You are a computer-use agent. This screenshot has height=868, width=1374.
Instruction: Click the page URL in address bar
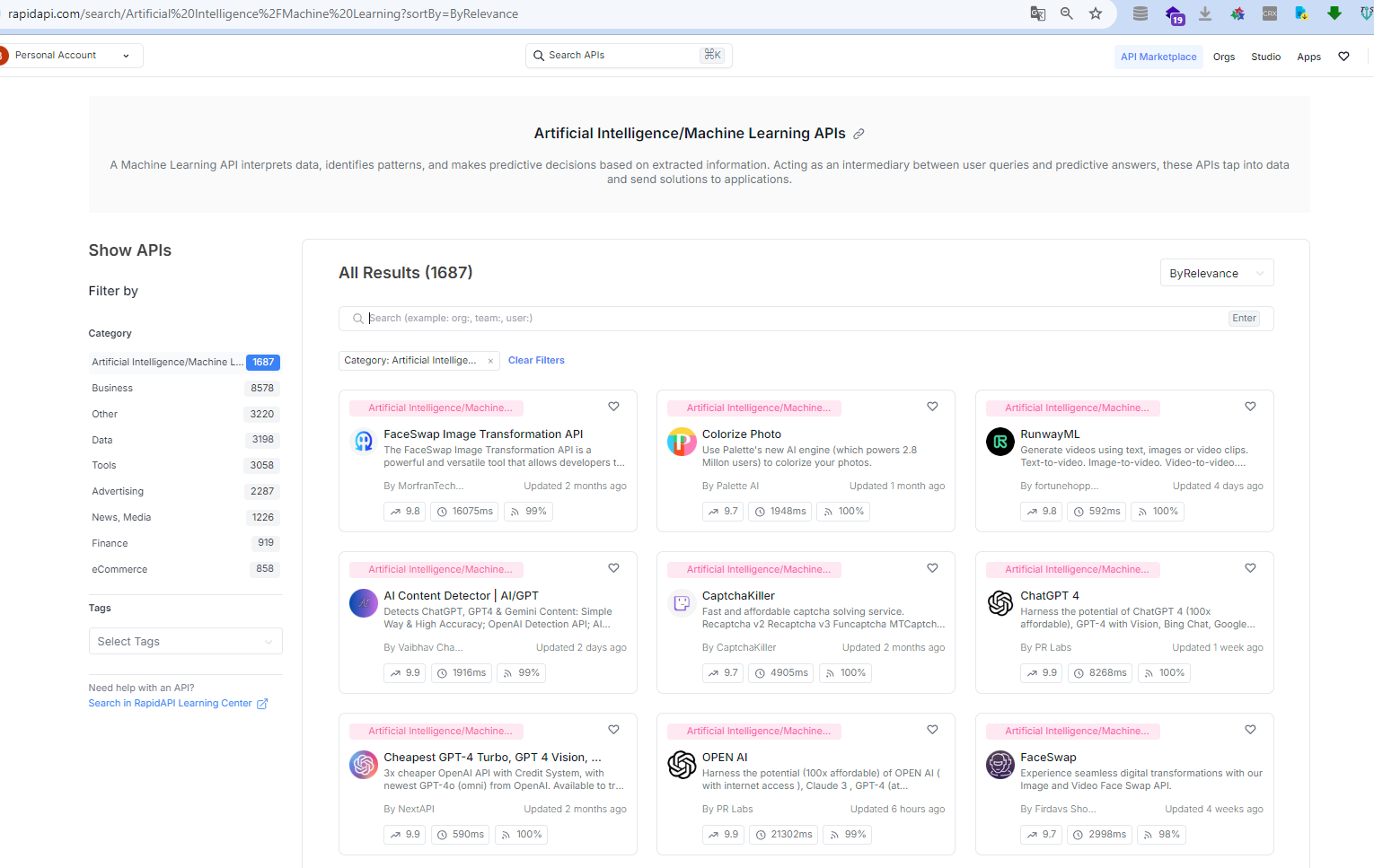[262, 13]
